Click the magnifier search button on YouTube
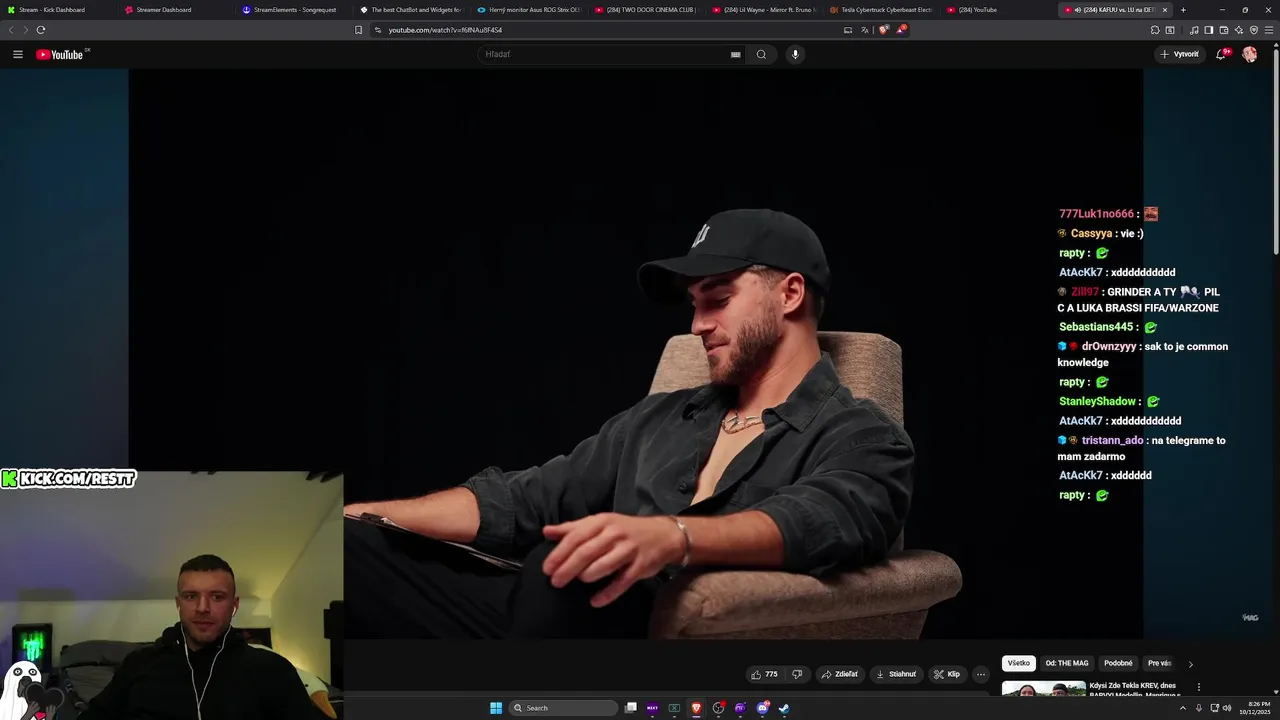The image size is (1280, 720). [x=761, y=54]
